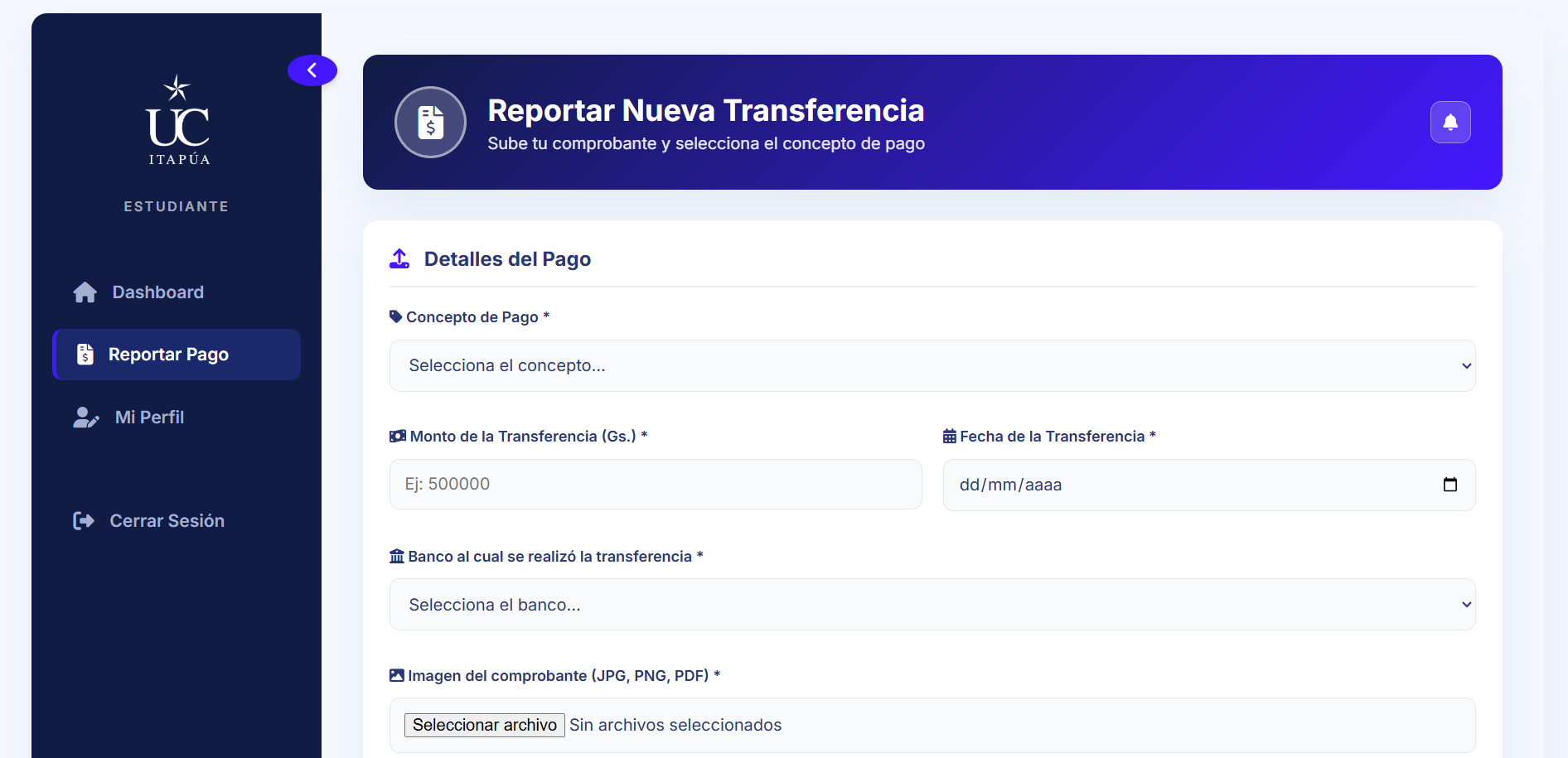Click Cerrar Sesión to log out
1568x758 pixels.
click(167, 520)
